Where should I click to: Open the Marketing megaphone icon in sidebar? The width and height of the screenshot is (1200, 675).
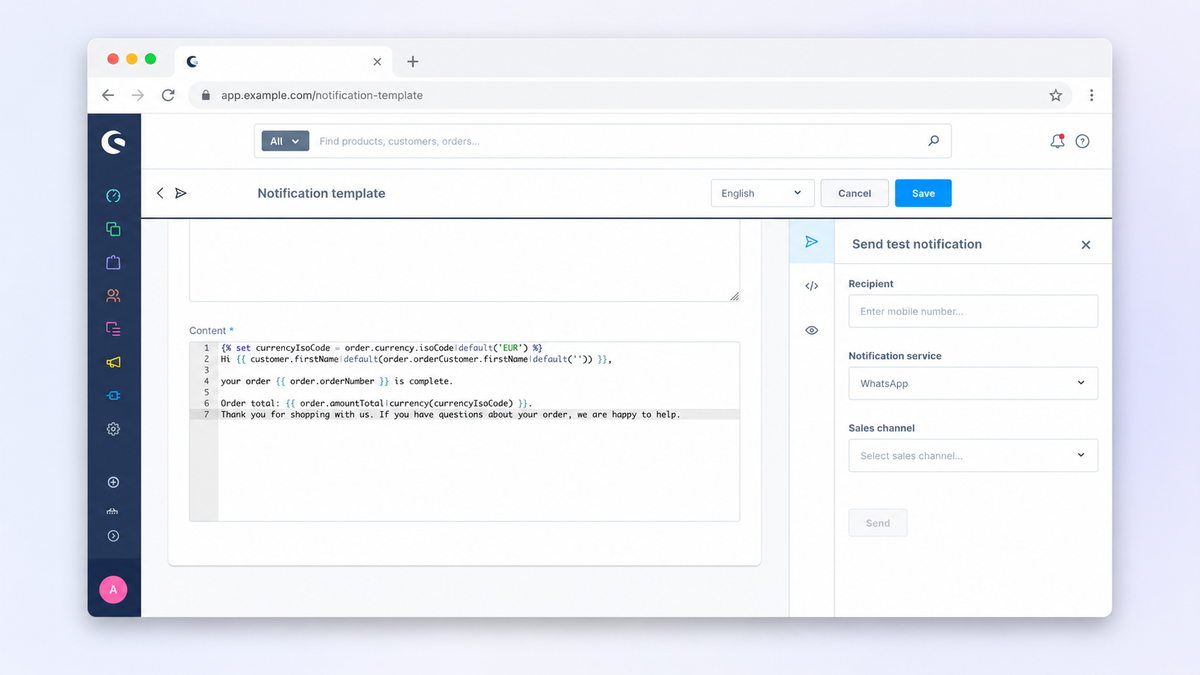(113, 362)
